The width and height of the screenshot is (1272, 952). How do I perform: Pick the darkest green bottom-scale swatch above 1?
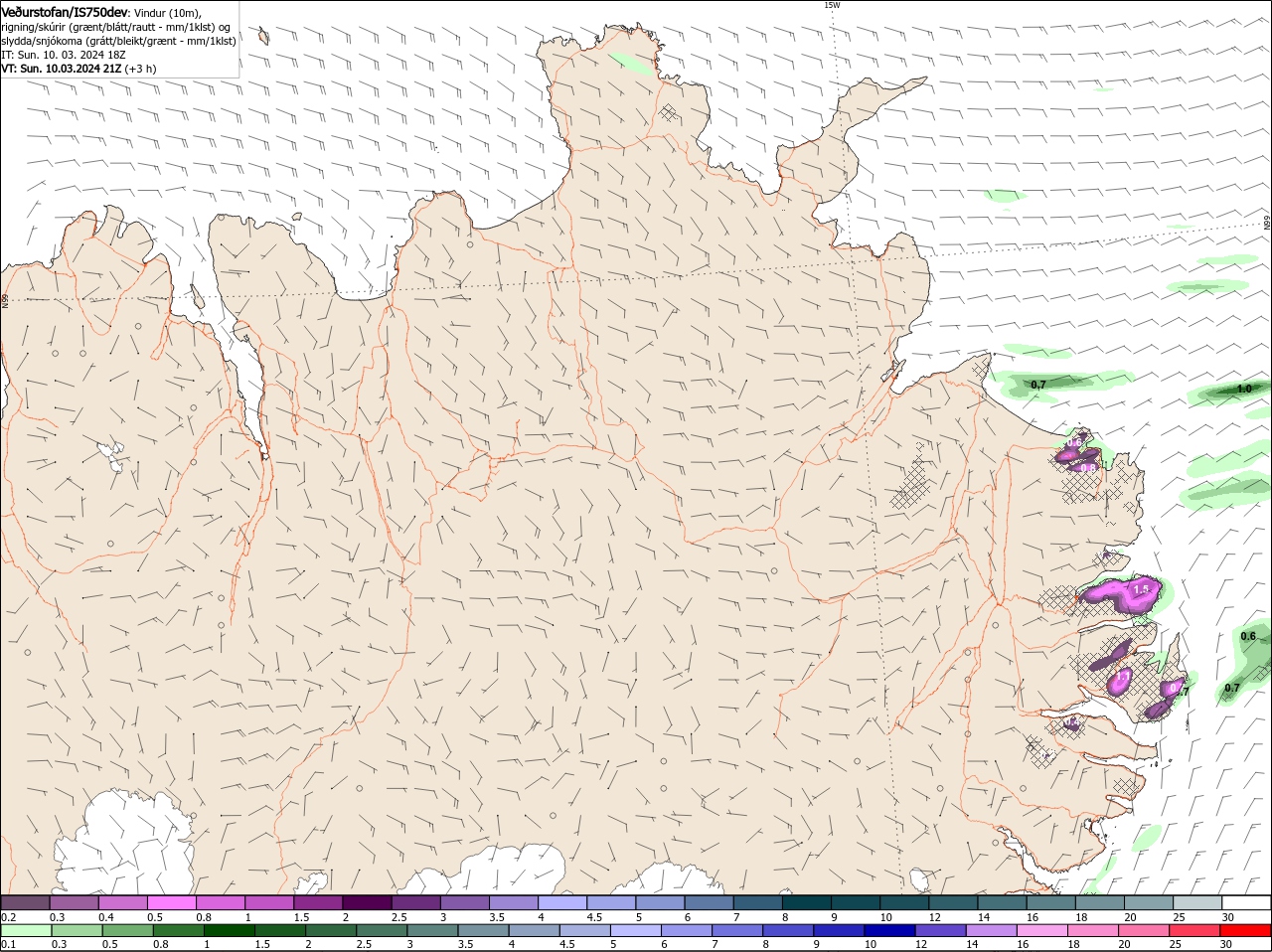pyautogui.click(x=230, y=931)
